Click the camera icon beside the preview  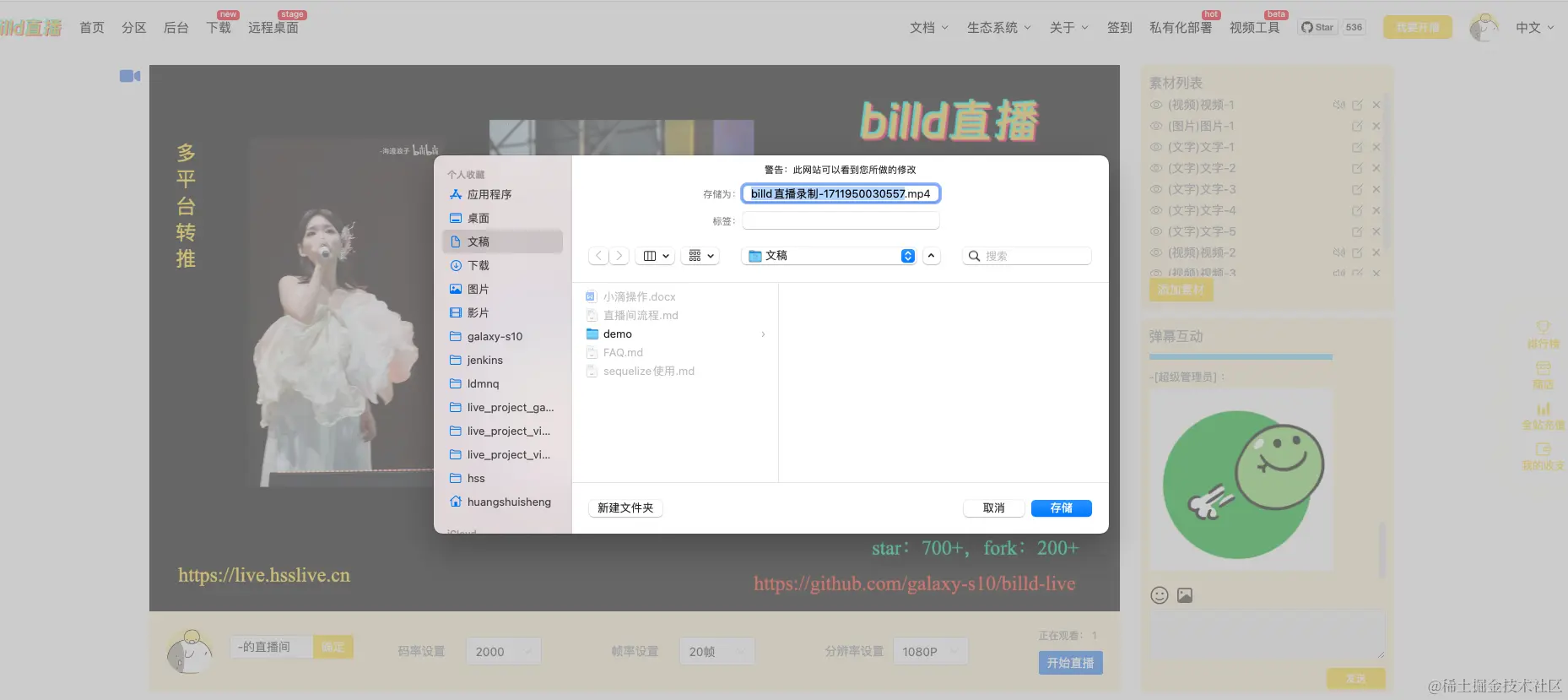pyautogui.click(x=130, y=76)
